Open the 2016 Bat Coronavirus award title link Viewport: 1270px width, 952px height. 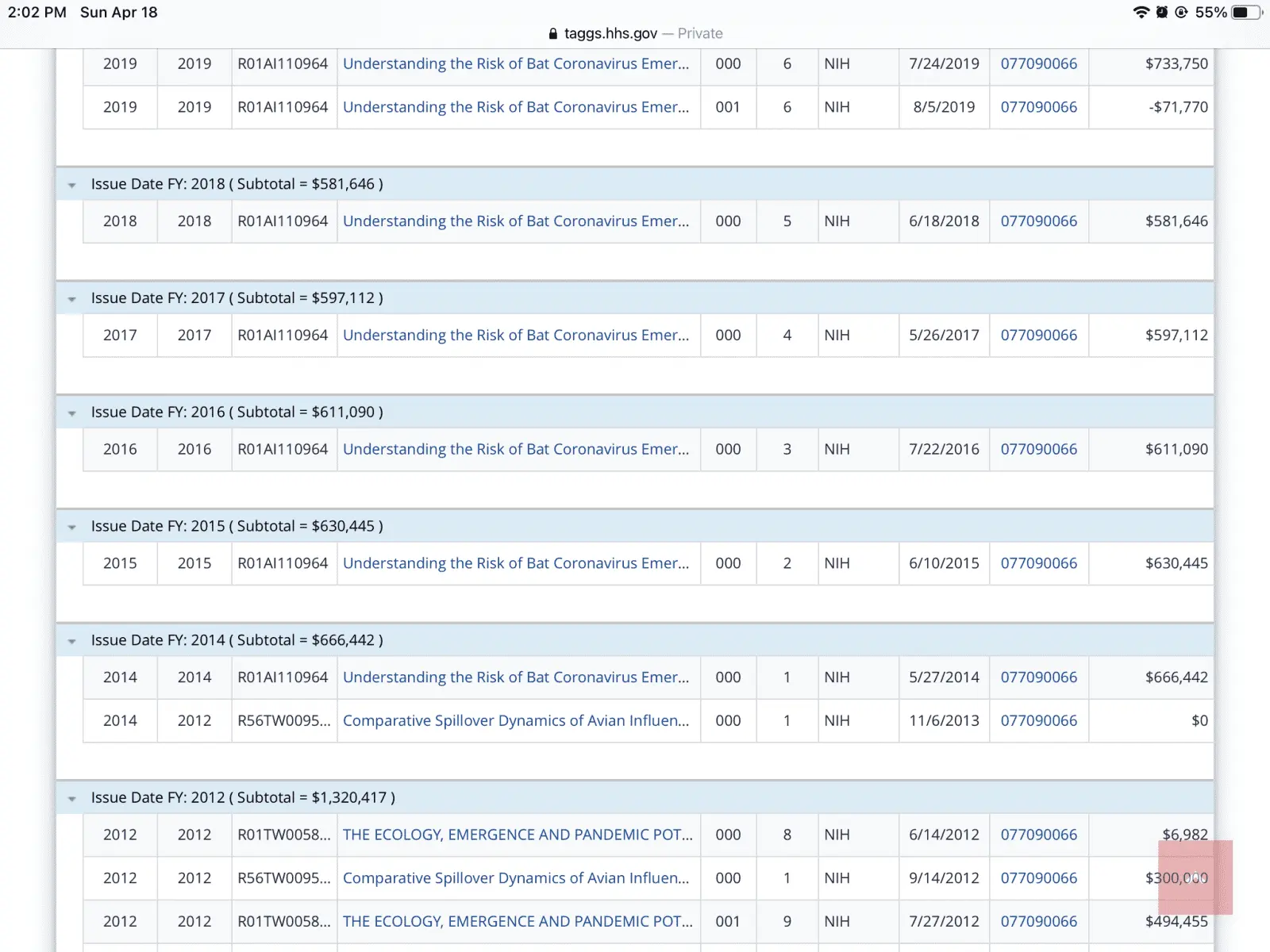click(516, 449)
